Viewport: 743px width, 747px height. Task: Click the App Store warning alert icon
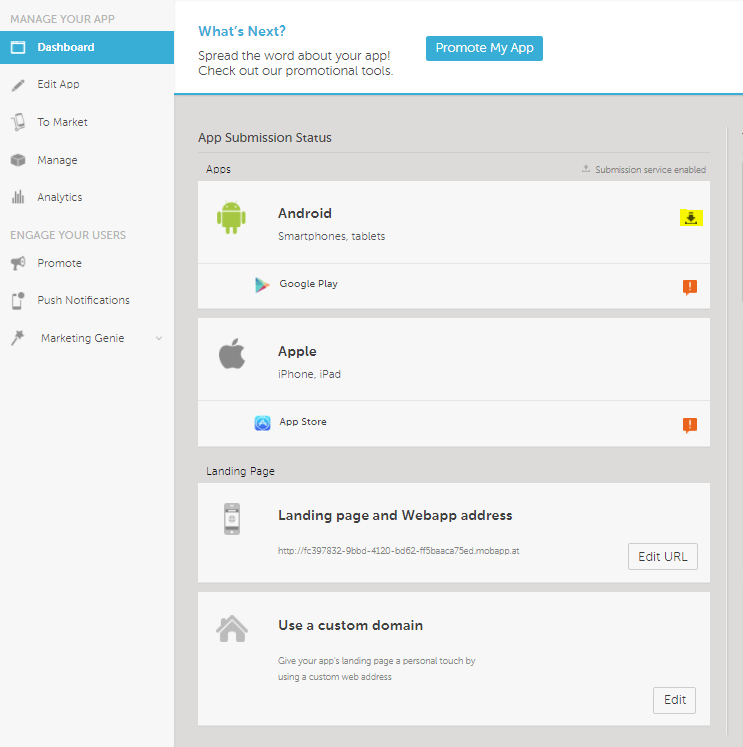click(690, 425)
